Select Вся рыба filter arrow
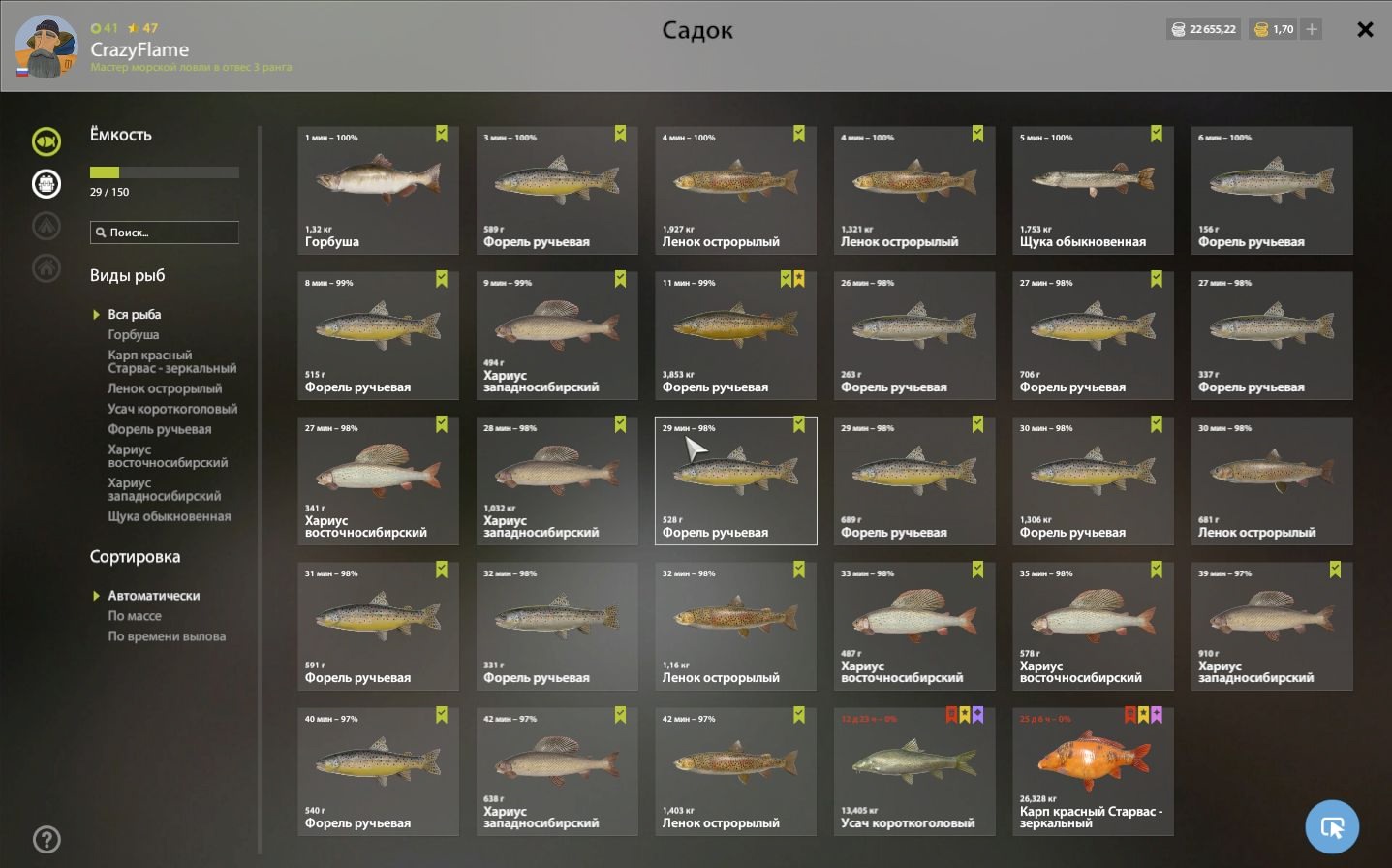1392x868 pixels. click(x=96, y=315)
